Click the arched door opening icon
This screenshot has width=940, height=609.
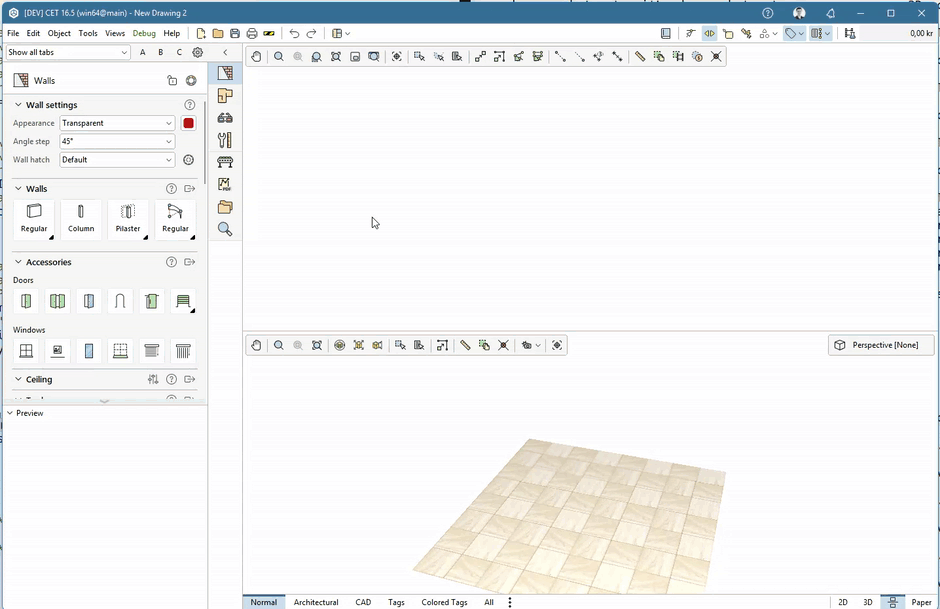[x=120, y=301]
